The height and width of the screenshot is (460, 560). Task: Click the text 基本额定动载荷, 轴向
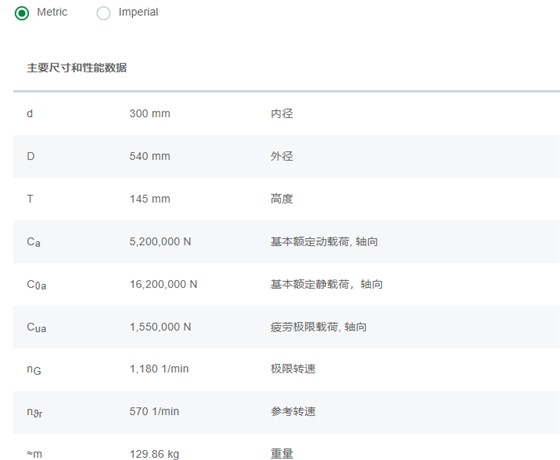[x=324, y=241]
